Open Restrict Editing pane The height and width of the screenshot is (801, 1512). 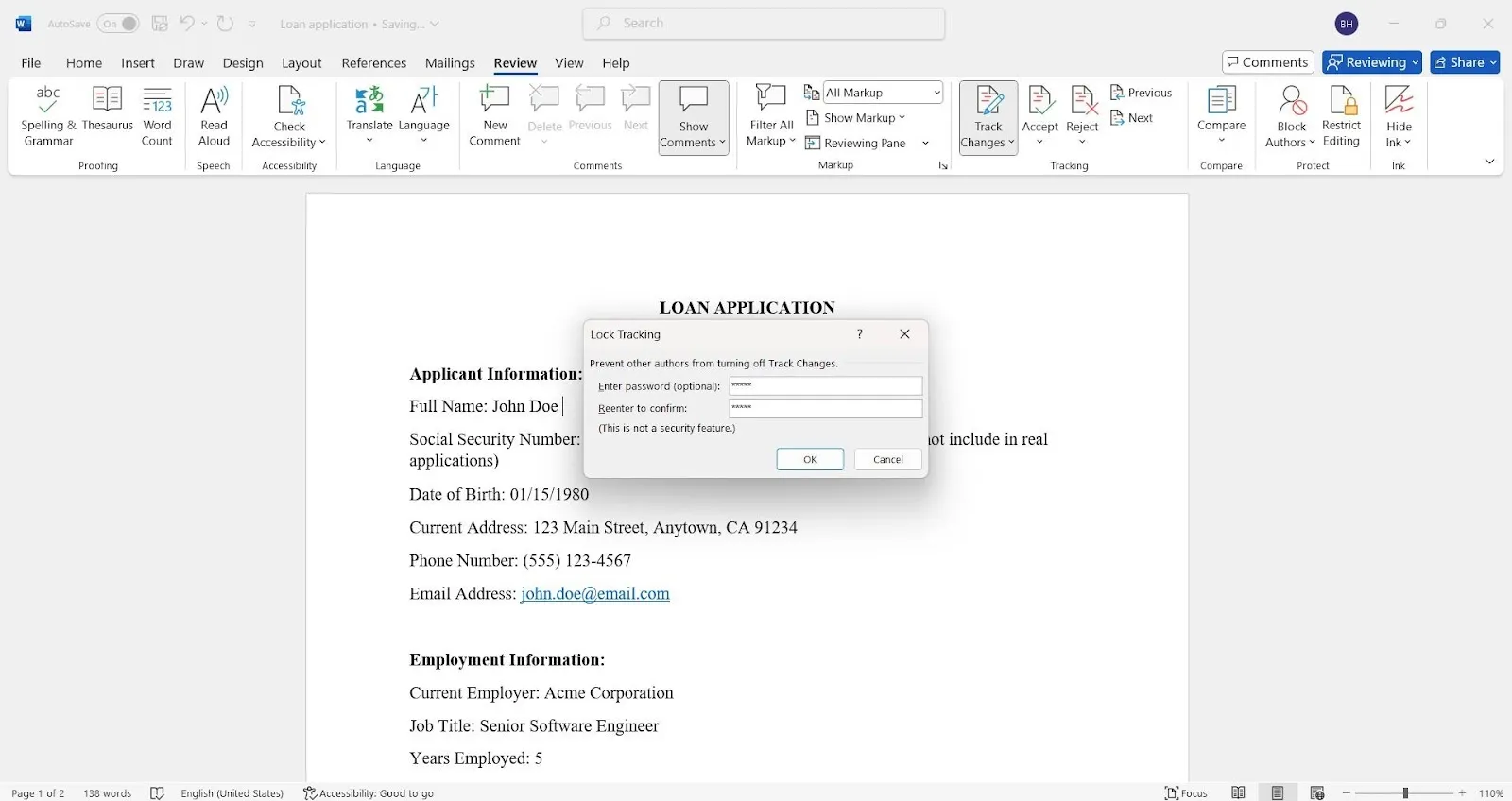coord(1341,116)
